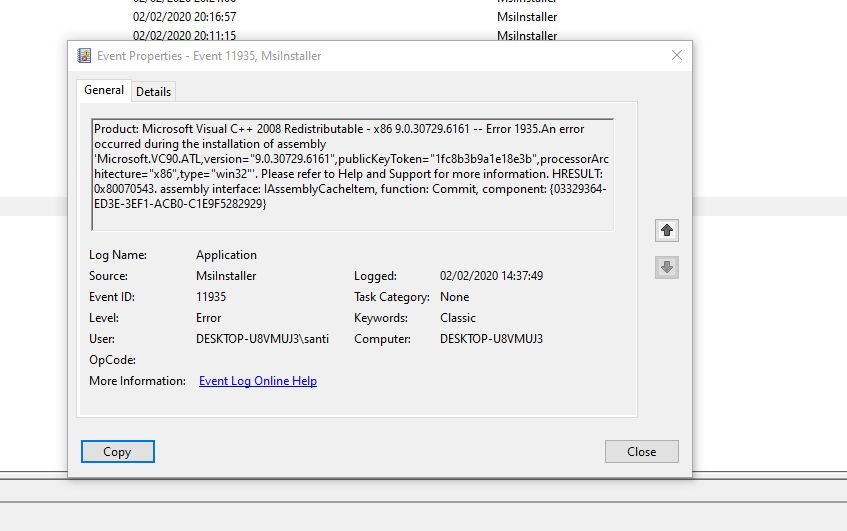Click MsiInstaller source in 20:16:57 row
847x531 pixels.
click(x=527, y=17)
